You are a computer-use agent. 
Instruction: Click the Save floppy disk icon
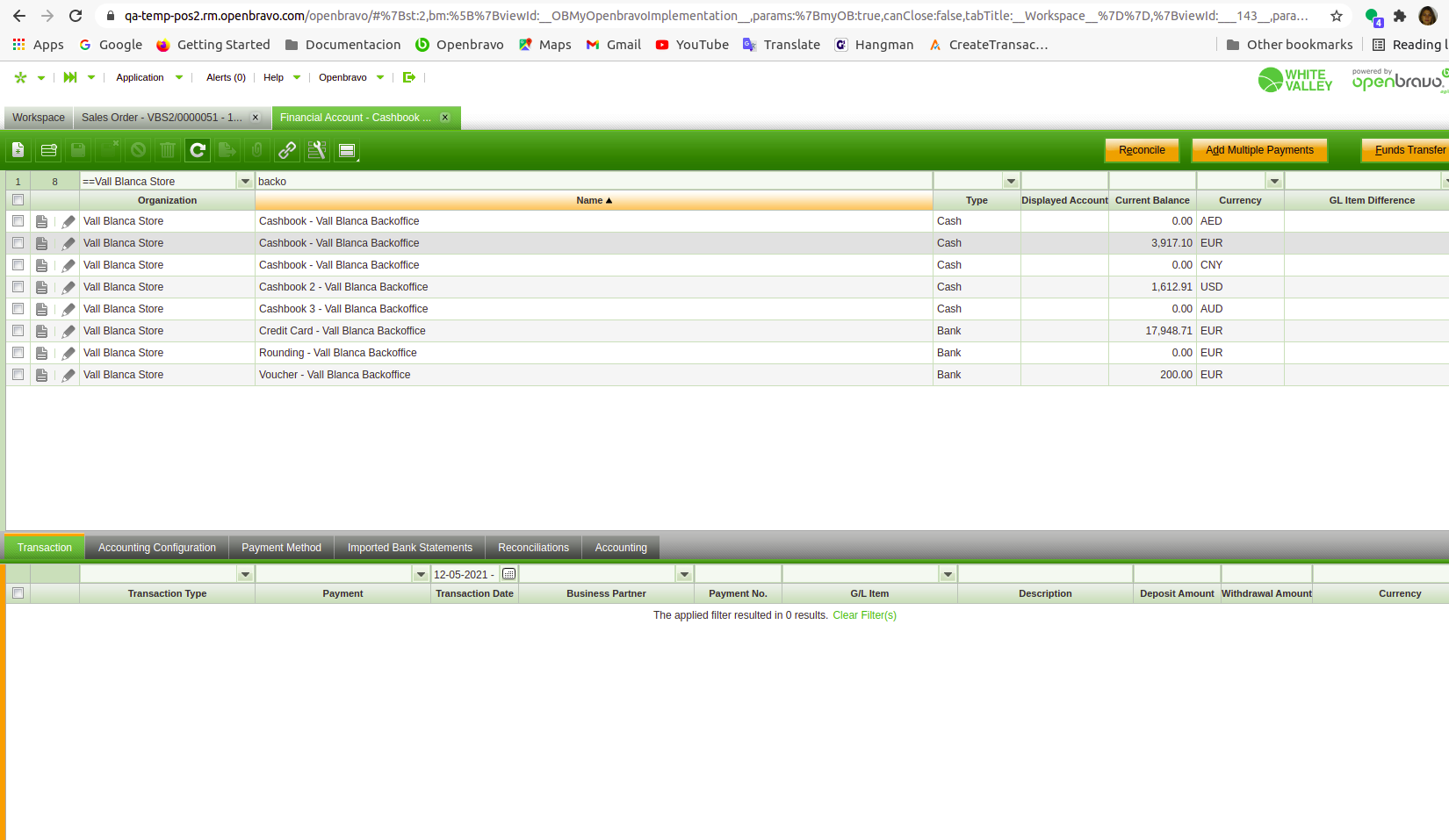click(x=78, y=150)
